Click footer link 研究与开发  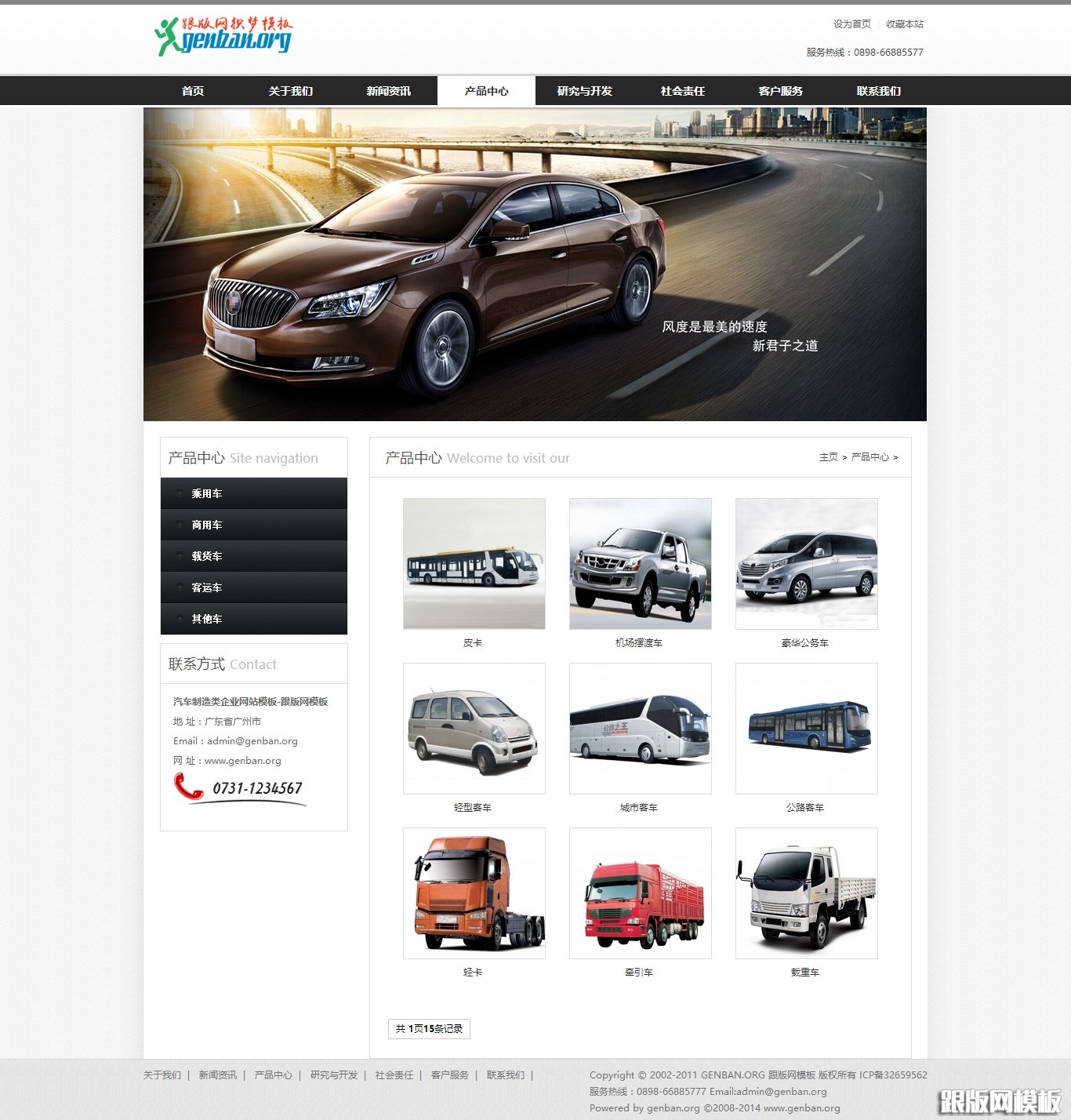[x=334, y=1075]
